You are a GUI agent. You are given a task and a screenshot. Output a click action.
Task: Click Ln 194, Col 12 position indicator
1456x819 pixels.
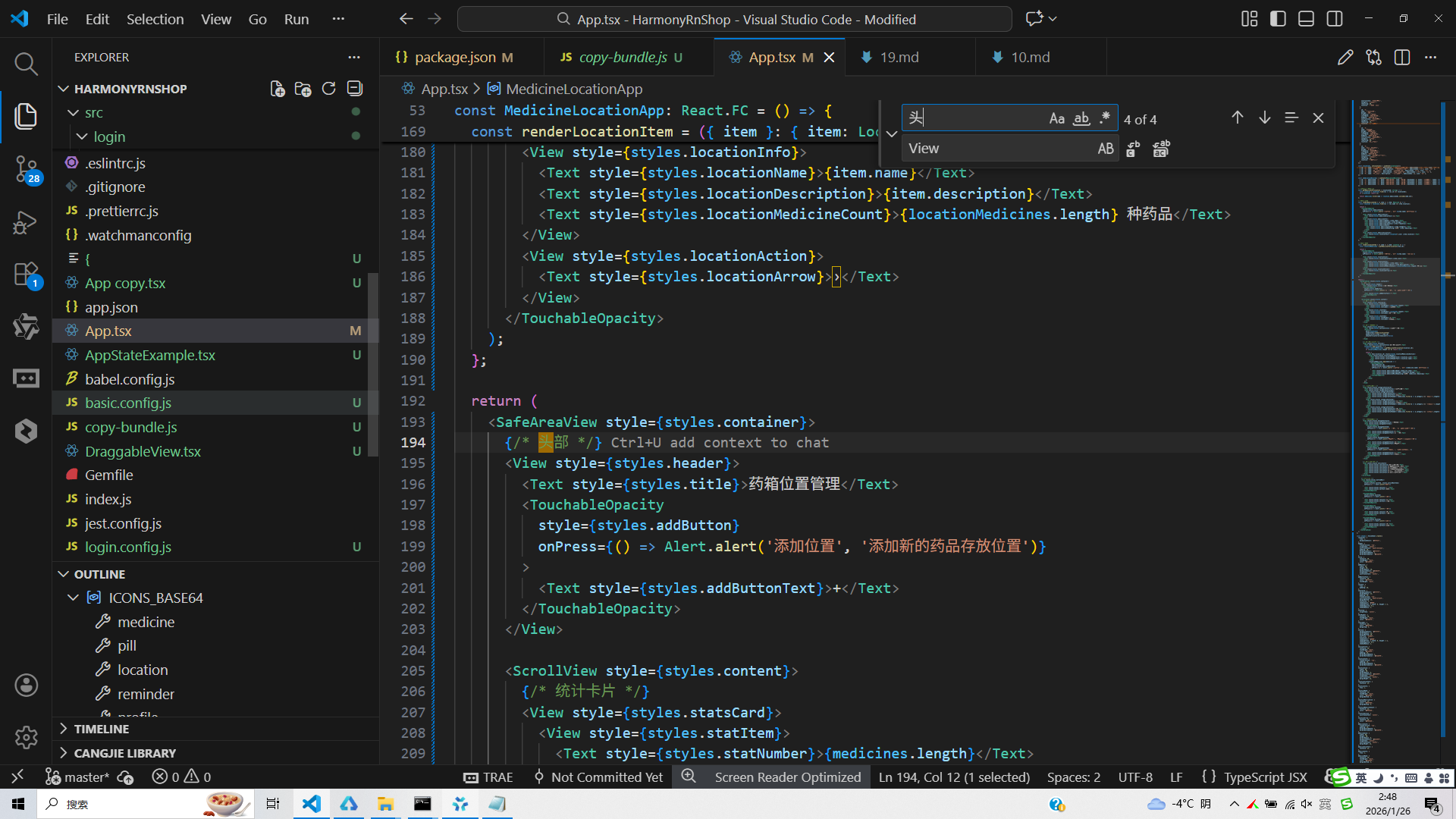tap(954, 777)
